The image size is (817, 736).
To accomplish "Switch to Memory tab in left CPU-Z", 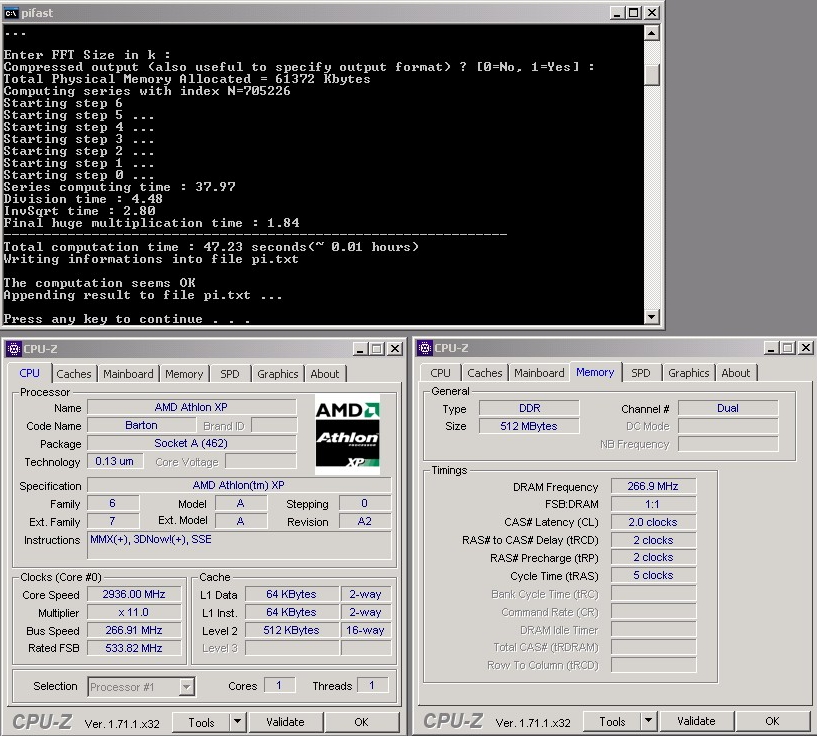I will coord(184,373).
